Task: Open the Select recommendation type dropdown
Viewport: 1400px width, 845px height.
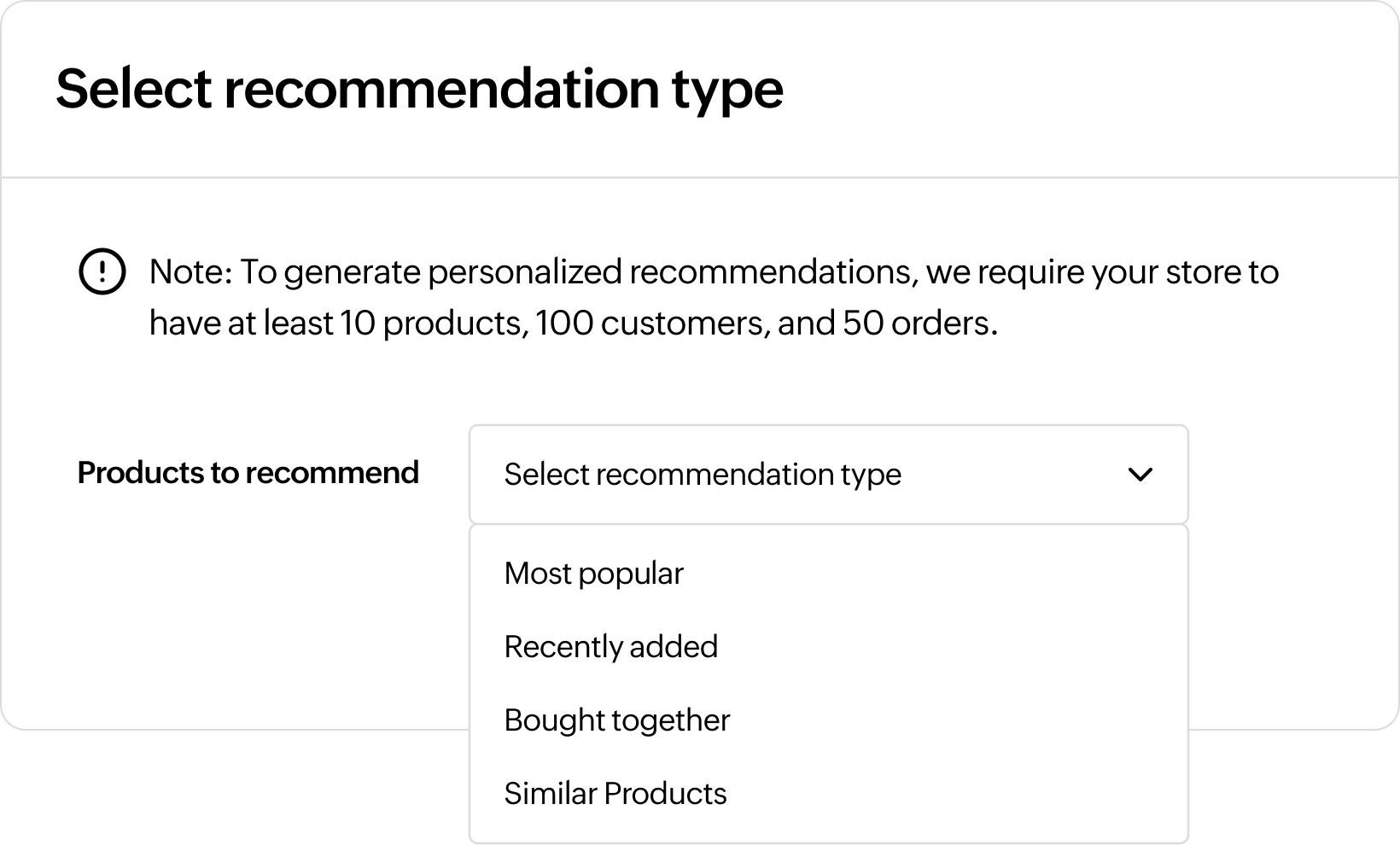Action: coord(828,475)
